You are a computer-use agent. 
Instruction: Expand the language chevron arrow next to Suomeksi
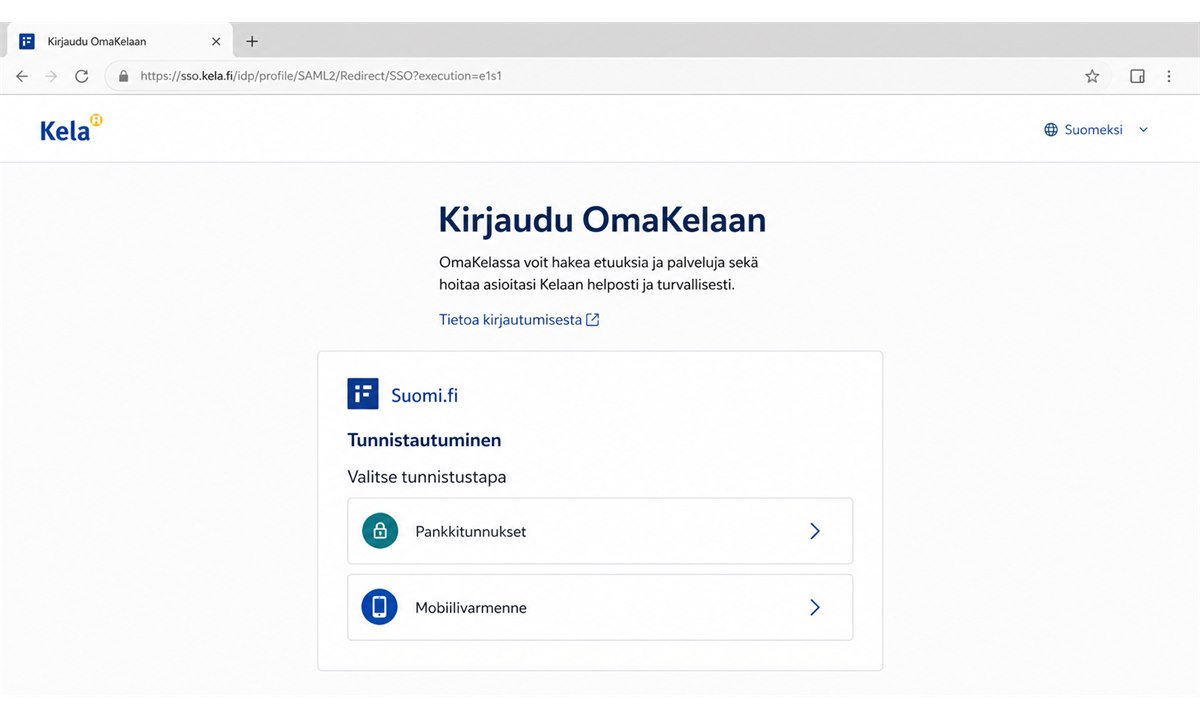1144,130
